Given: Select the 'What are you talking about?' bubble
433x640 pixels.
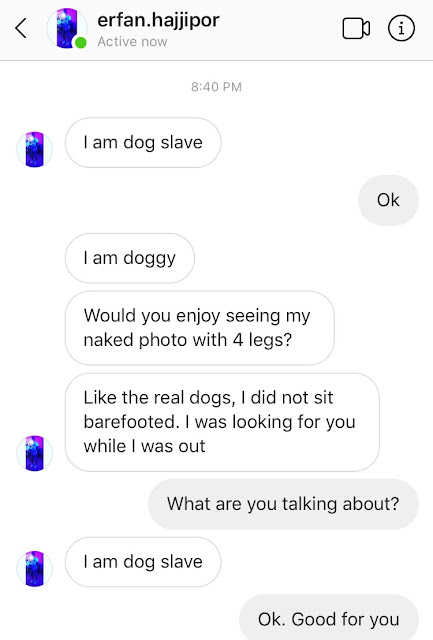Looking at the screenshot, I should (x=283, y=504).
